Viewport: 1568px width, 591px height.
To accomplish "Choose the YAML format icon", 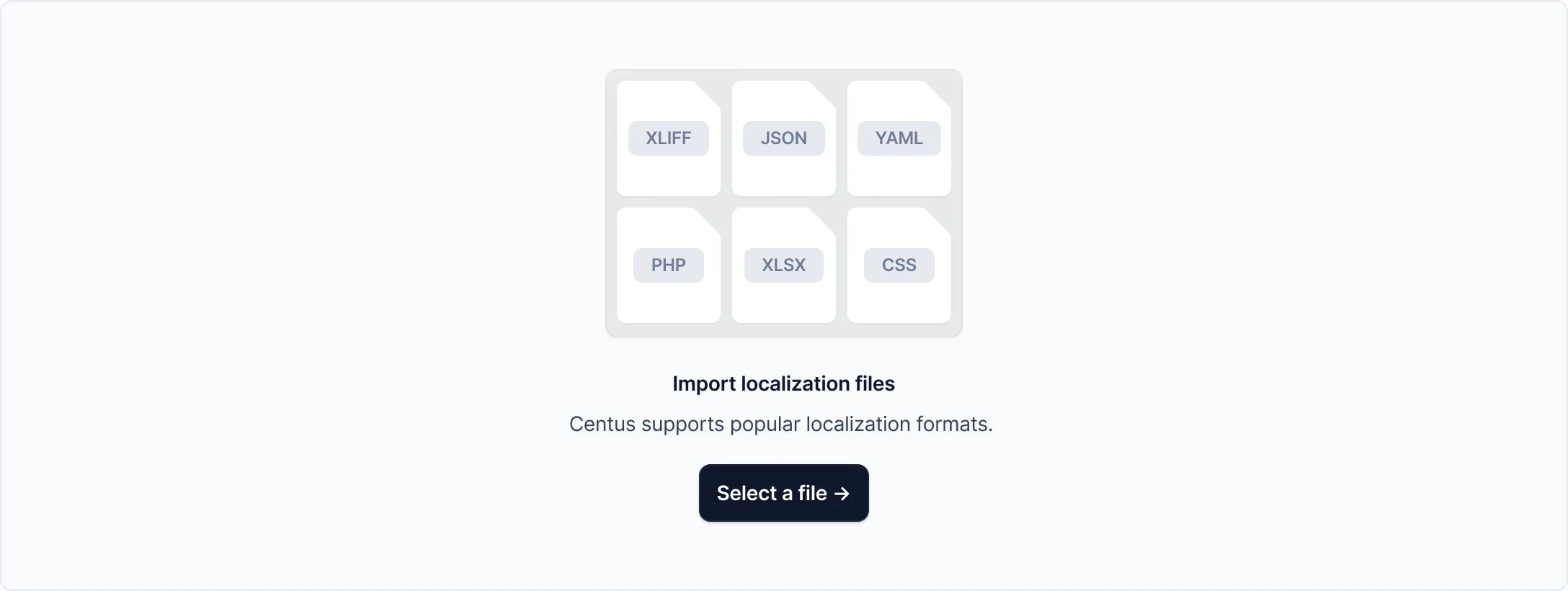I will tap(899, 138).
